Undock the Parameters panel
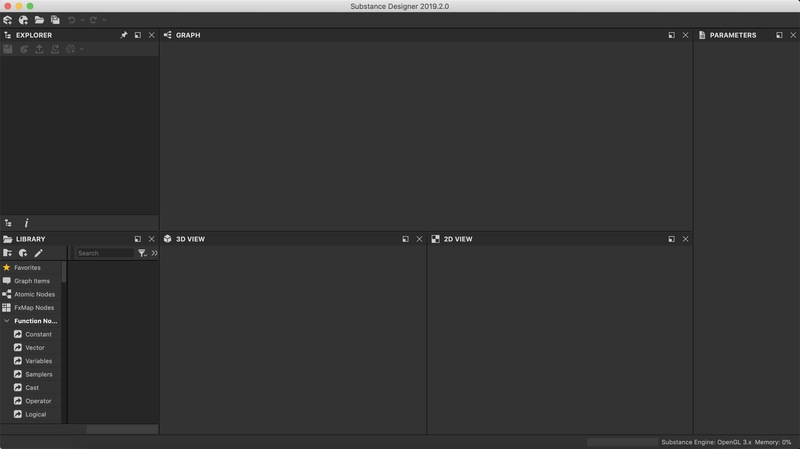The width and height of the screenshot is (800, 449). click(x=779, y=35)
